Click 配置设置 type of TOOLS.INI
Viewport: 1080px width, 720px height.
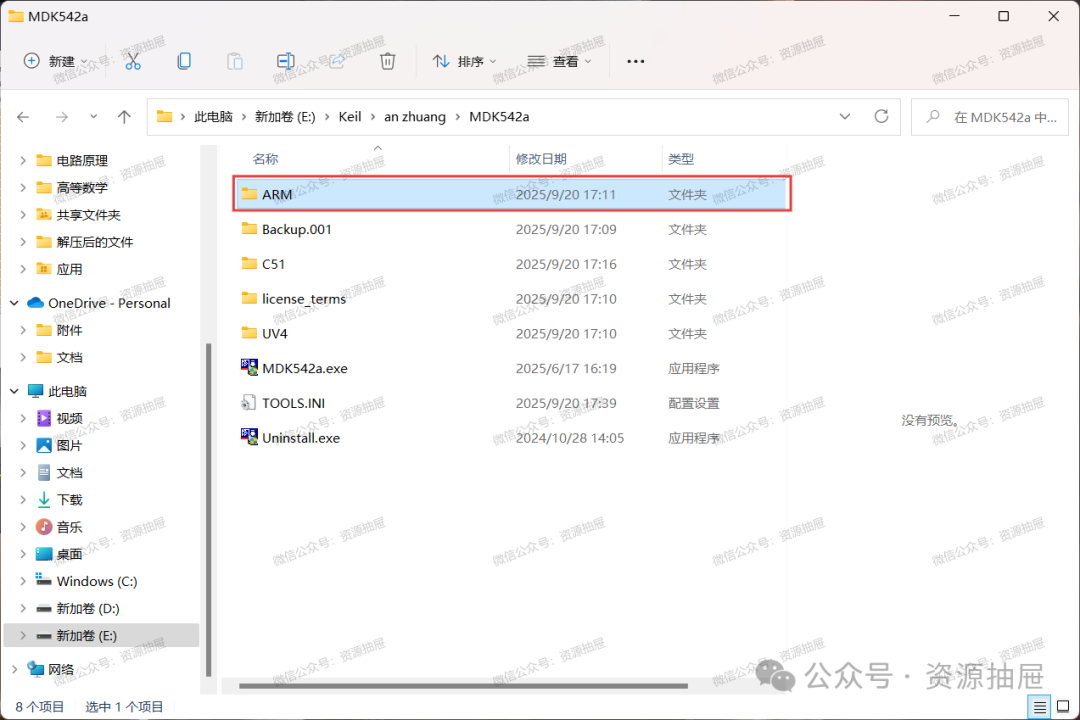click(x=694, y=403)
